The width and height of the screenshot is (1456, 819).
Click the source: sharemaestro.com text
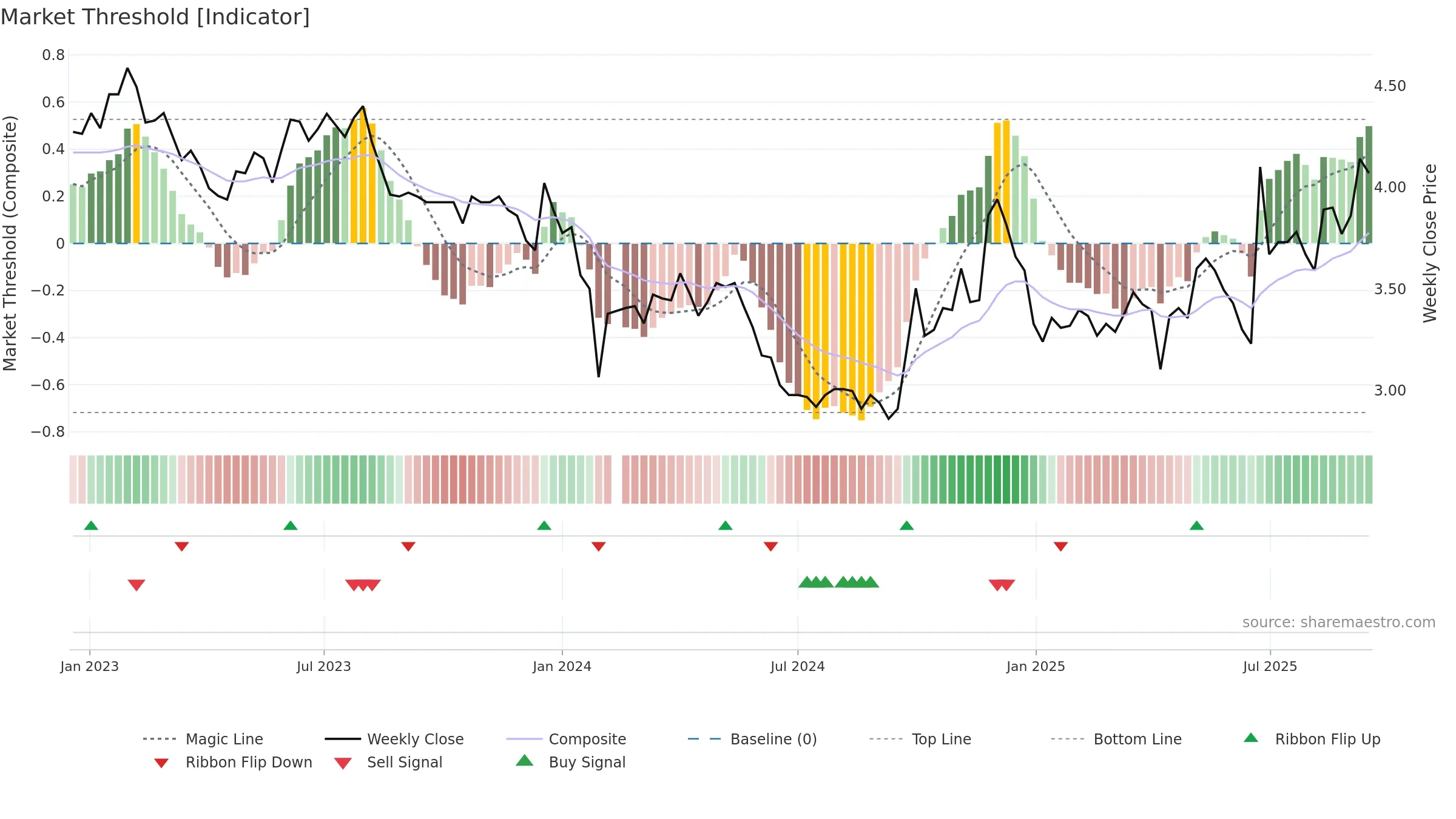[1339, 622]
